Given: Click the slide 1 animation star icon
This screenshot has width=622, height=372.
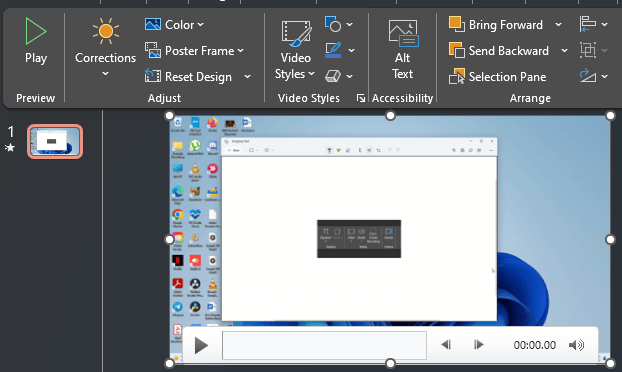Looking at the screenshot, I should pyautogui.click(x=10, y=148).
